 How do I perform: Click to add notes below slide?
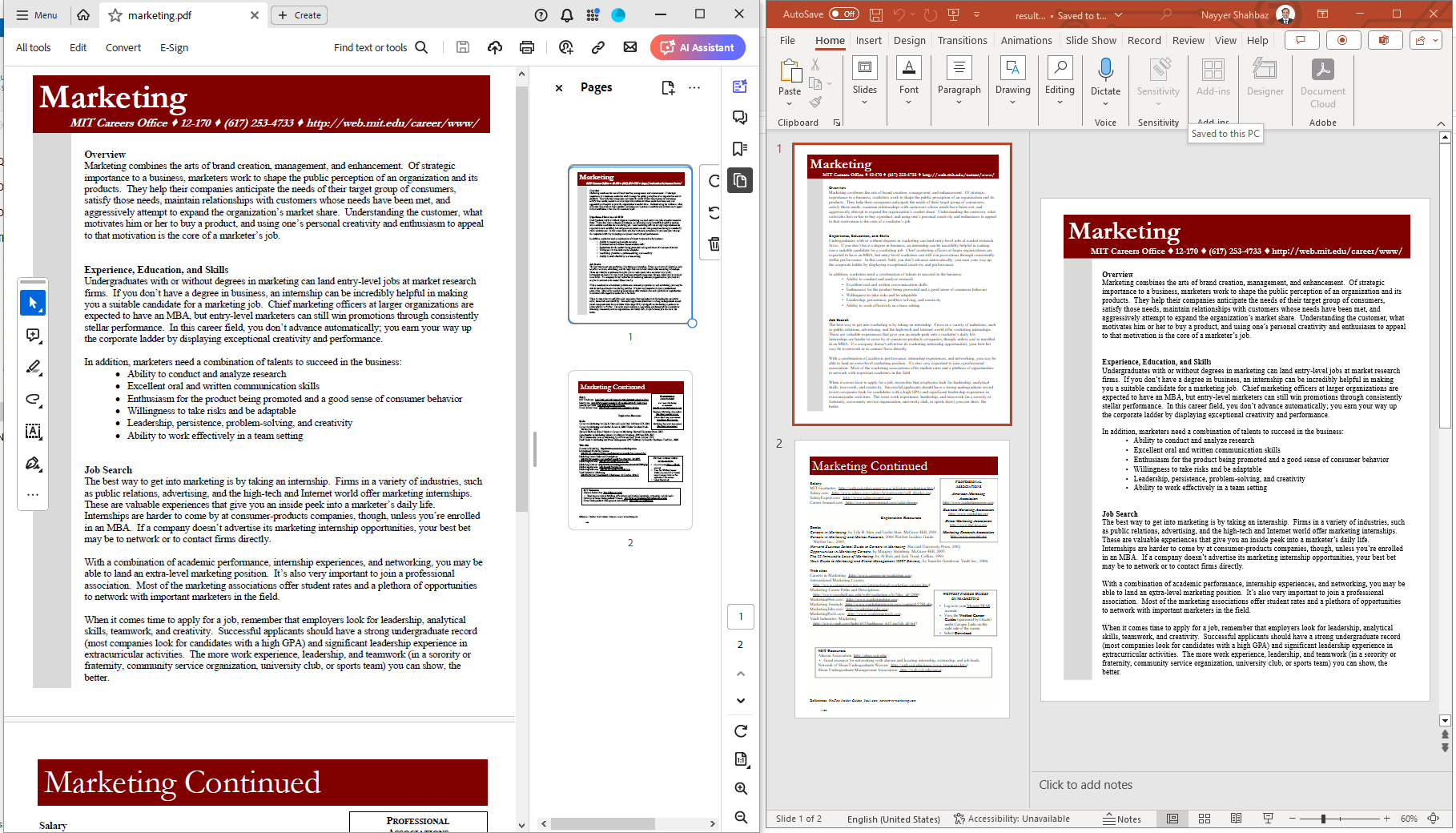(x=1085, y=785)
